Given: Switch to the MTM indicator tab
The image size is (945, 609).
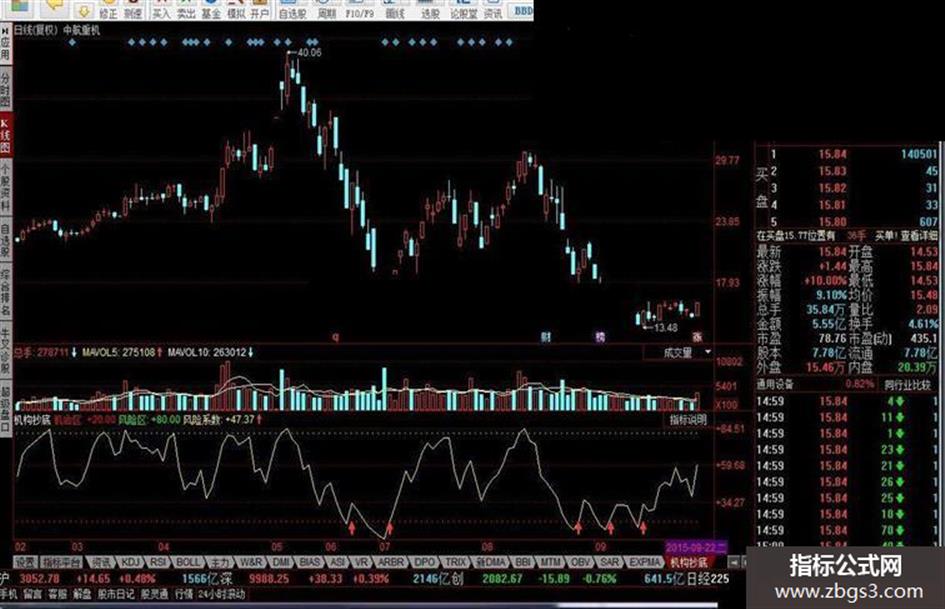Looking at the screenshot, I should click(x=550, y=562).
